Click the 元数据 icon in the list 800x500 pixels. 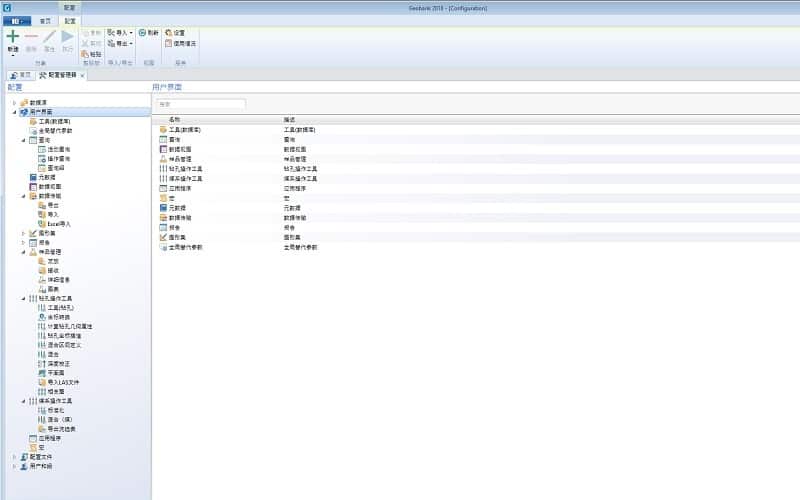click(x=162, y=207)
